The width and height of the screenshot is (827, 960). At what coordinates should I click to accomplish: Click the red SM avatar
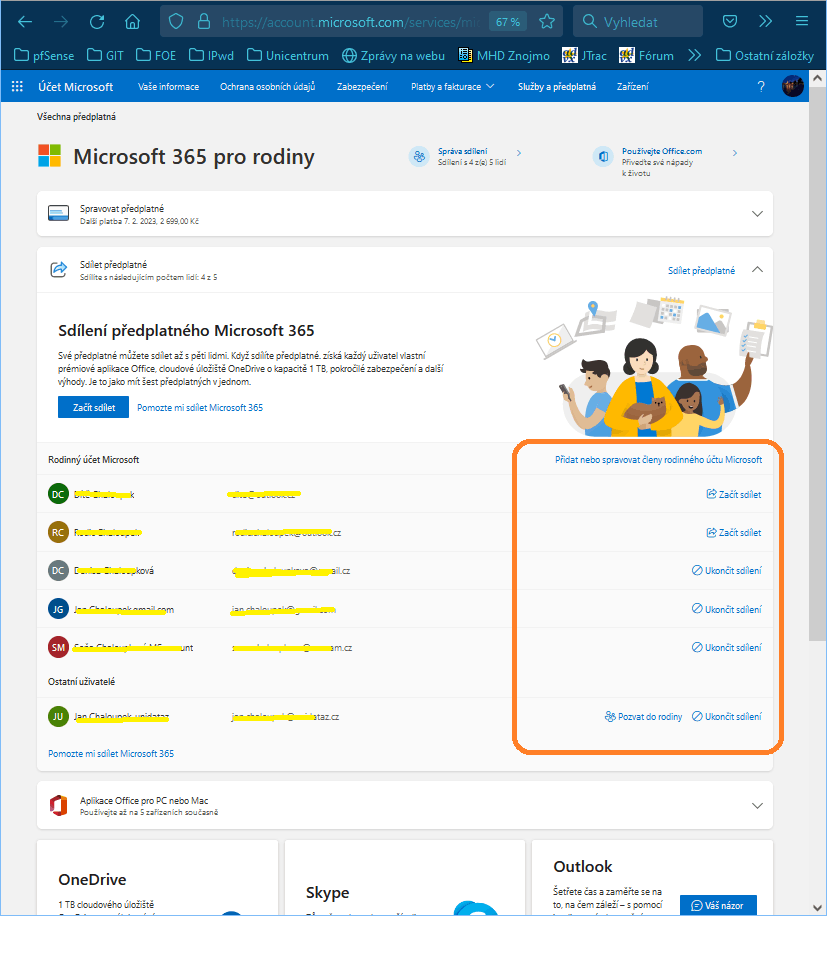58,647
